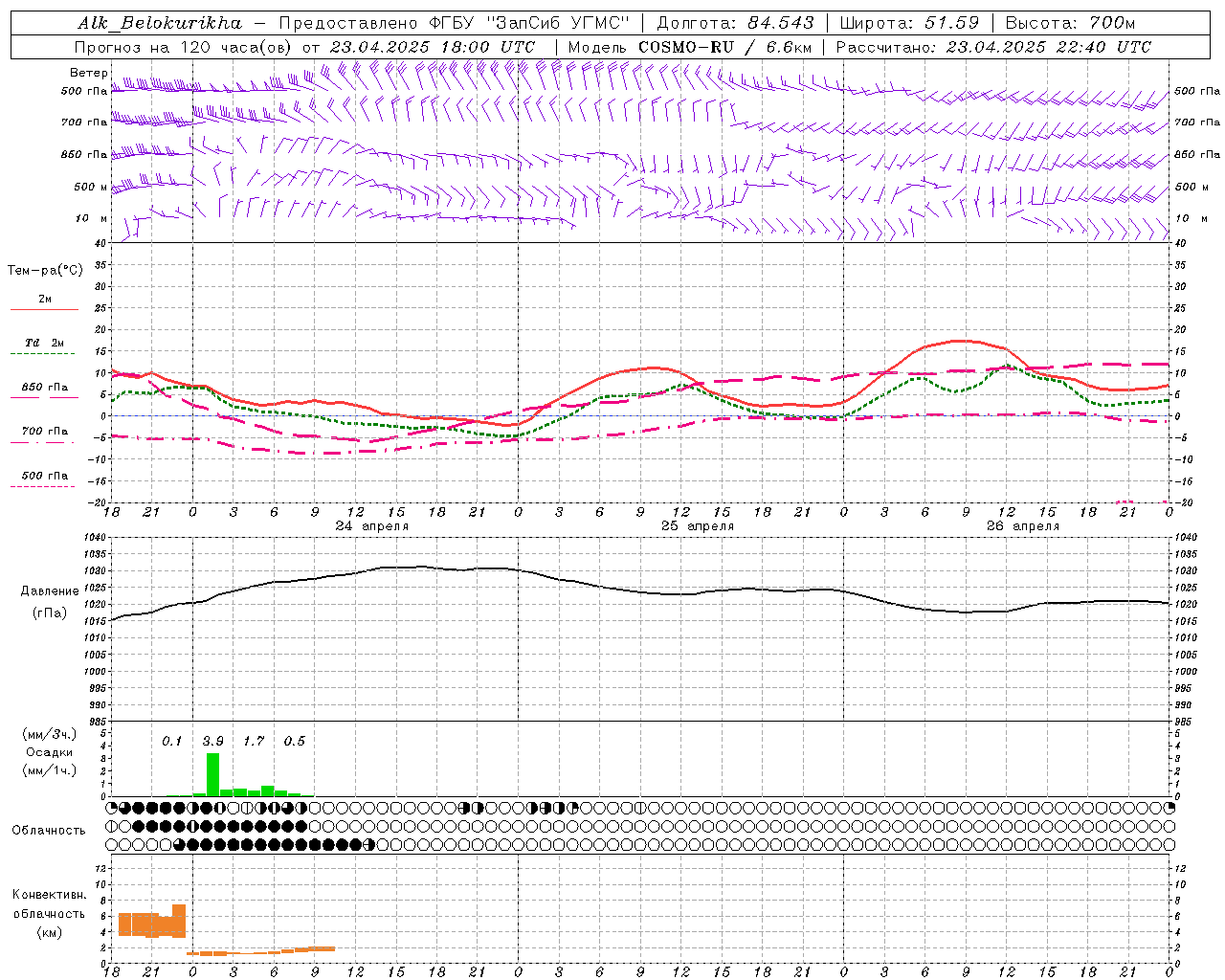Image resolution: width=1225 pixels, height=980 pixels.
Task: Click the model label COSMO-RU / 6.6км
Action: point(724,47)
